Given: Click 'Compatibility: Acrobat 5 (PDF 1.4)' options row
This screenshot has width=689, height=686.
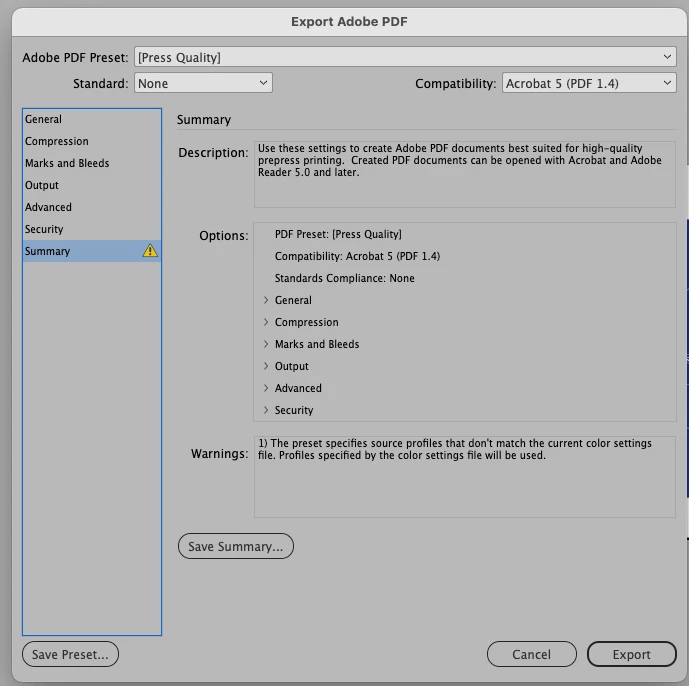Looking at the screenshot, I should click(357, 256).
